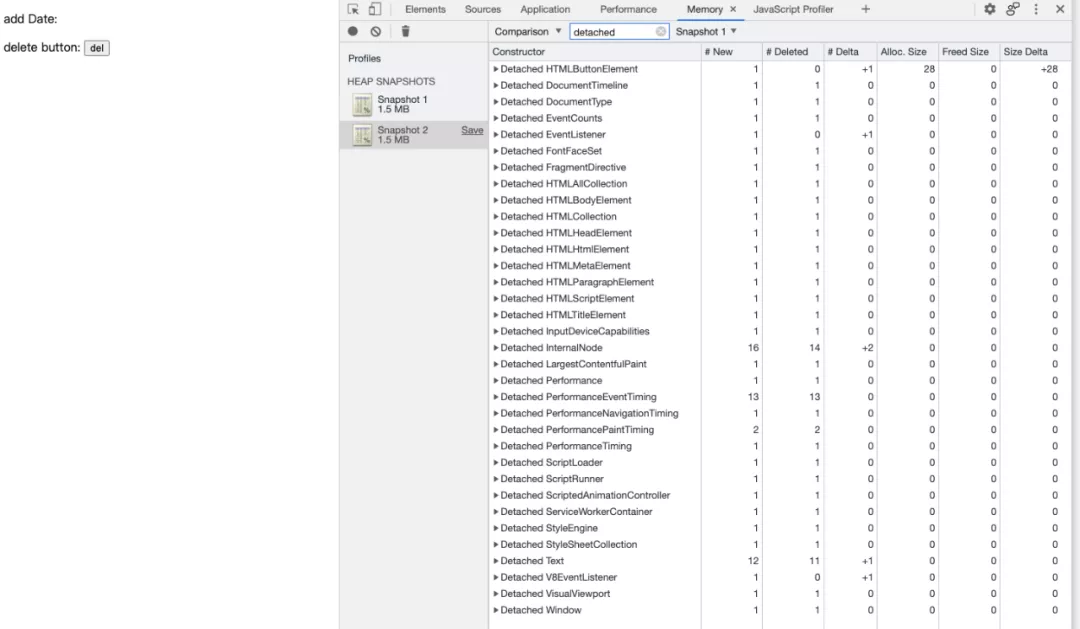Open the DevTools three-dot menu
The image size is (1080, 629).
(1036, 9)
